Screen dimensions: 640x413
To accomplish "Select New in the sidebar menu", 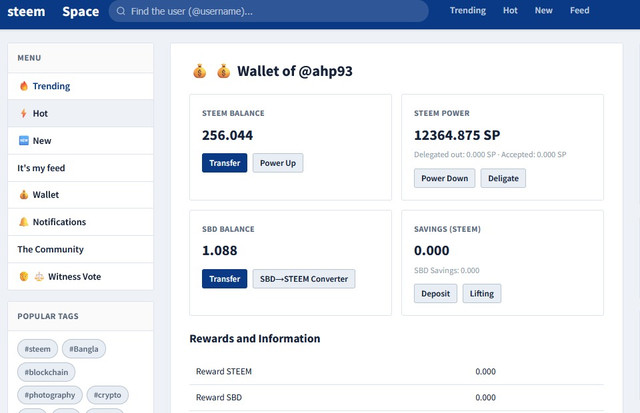I will [80, 140].
